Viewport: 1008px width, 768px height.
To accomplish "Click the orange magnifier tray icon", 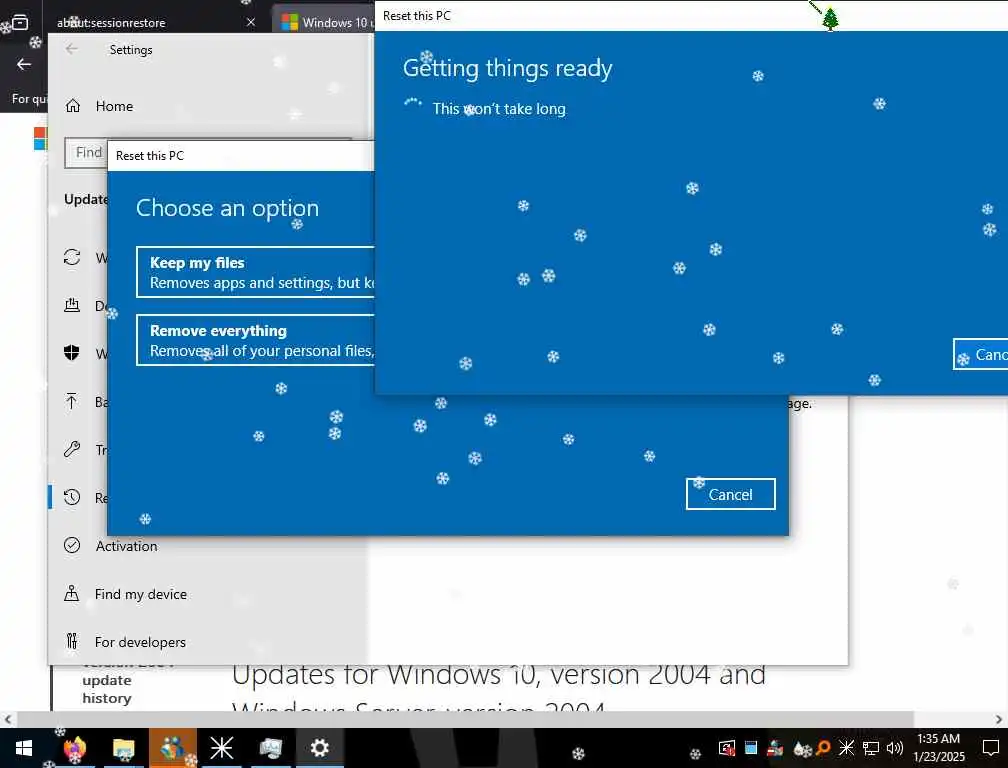I will coord(823,747).
